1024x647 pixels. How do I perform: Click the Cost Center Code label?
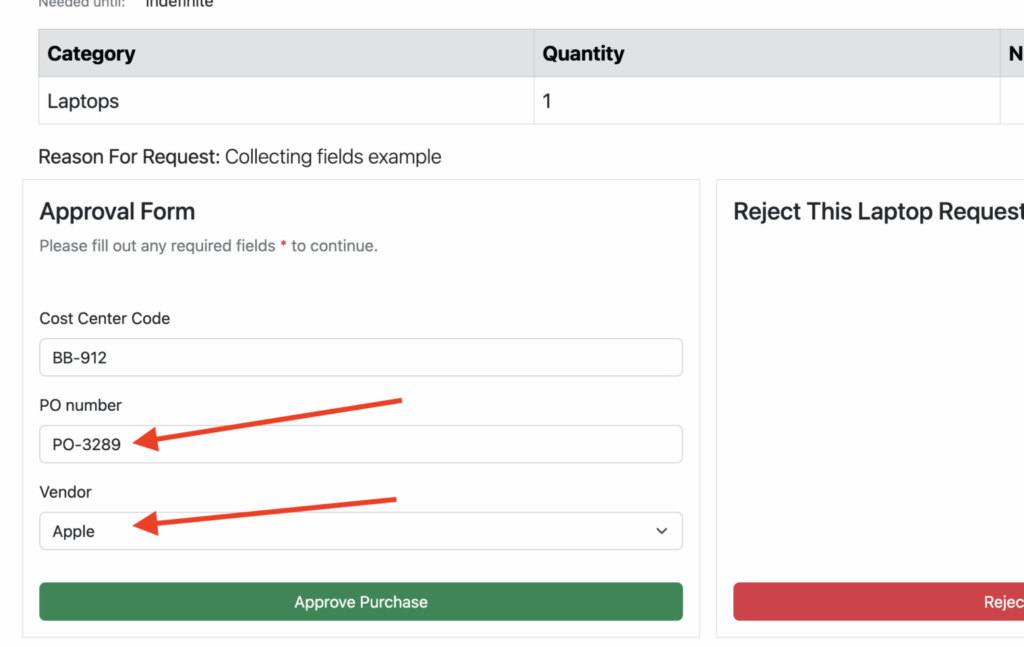[x=104, y=318]
